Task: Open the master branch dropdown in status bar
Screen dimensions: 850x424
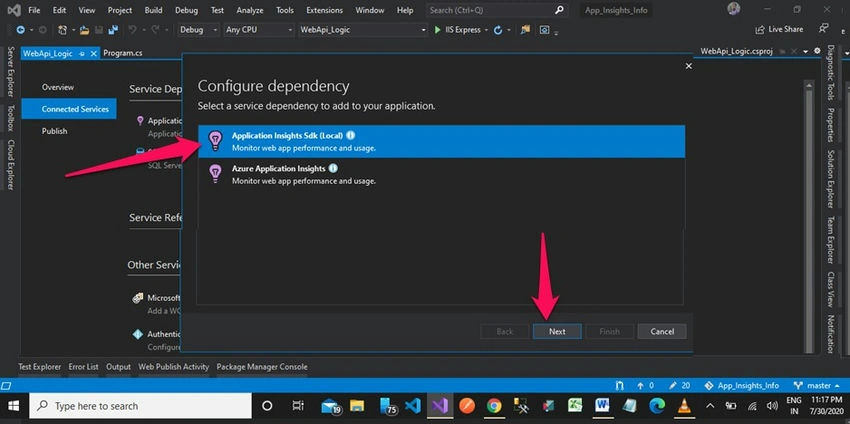Action: tap(815, 386)
